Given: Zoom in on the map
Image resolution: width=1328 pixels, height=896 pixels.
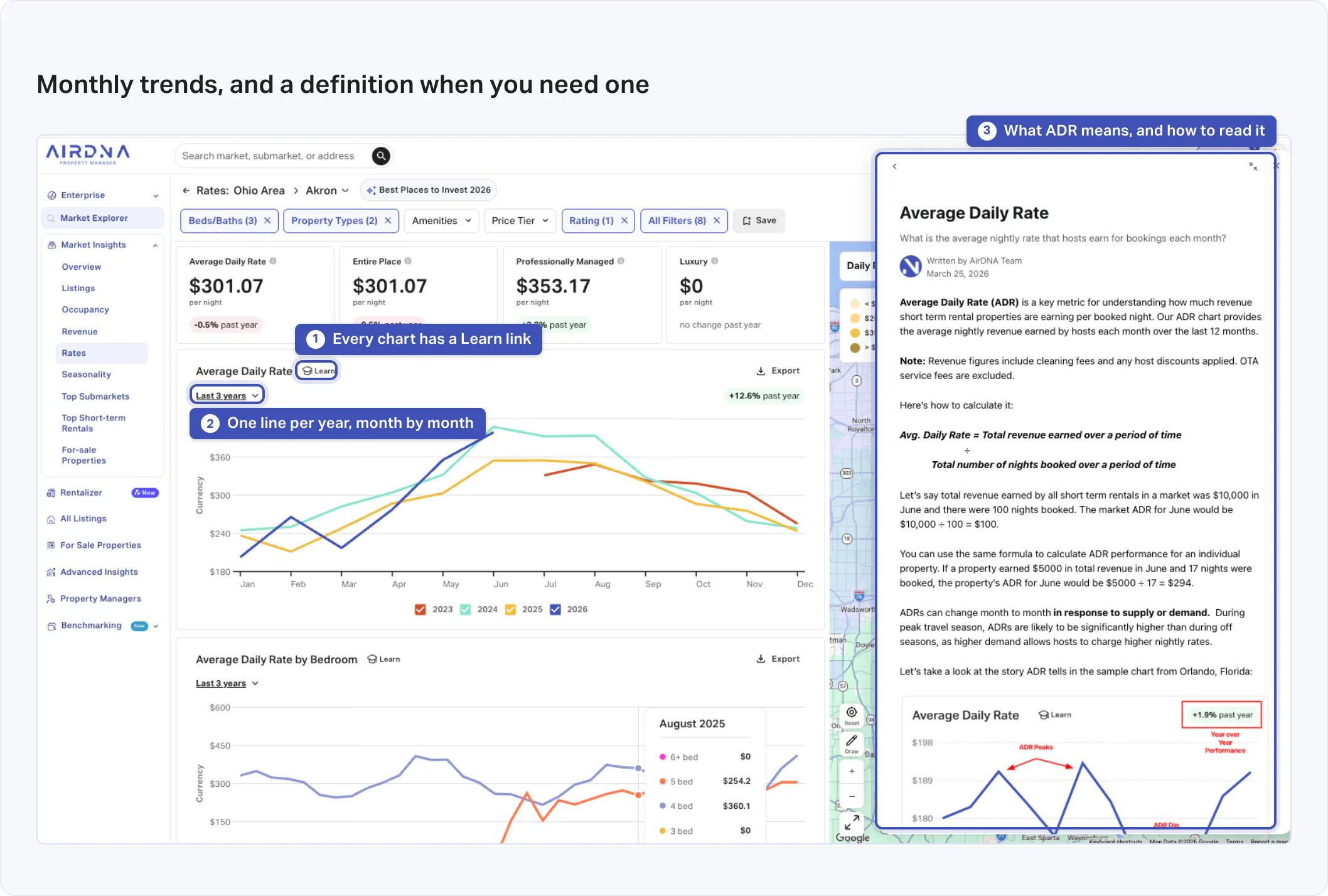Looking at the screenshot, I should 852,771.
